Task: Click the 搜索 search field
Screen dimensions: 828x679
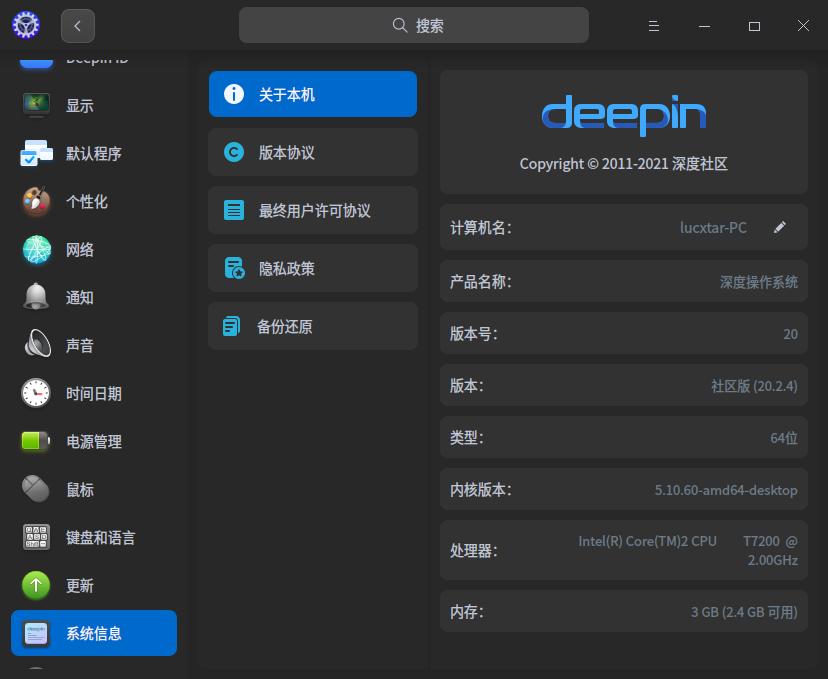Action: point(413,25)
